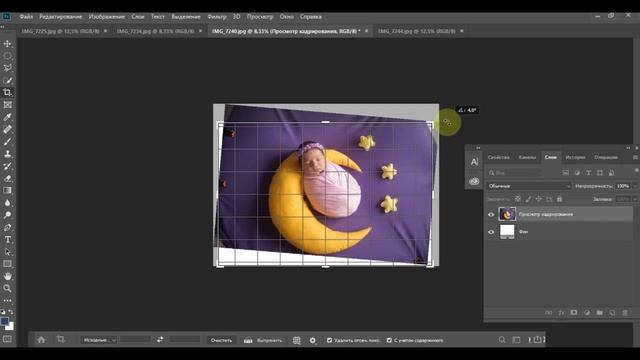Open search magnifier in options bar
Image resolution: width=640 pixels, height=360 pixels.
pyautogui.click(x=502, y=340)
